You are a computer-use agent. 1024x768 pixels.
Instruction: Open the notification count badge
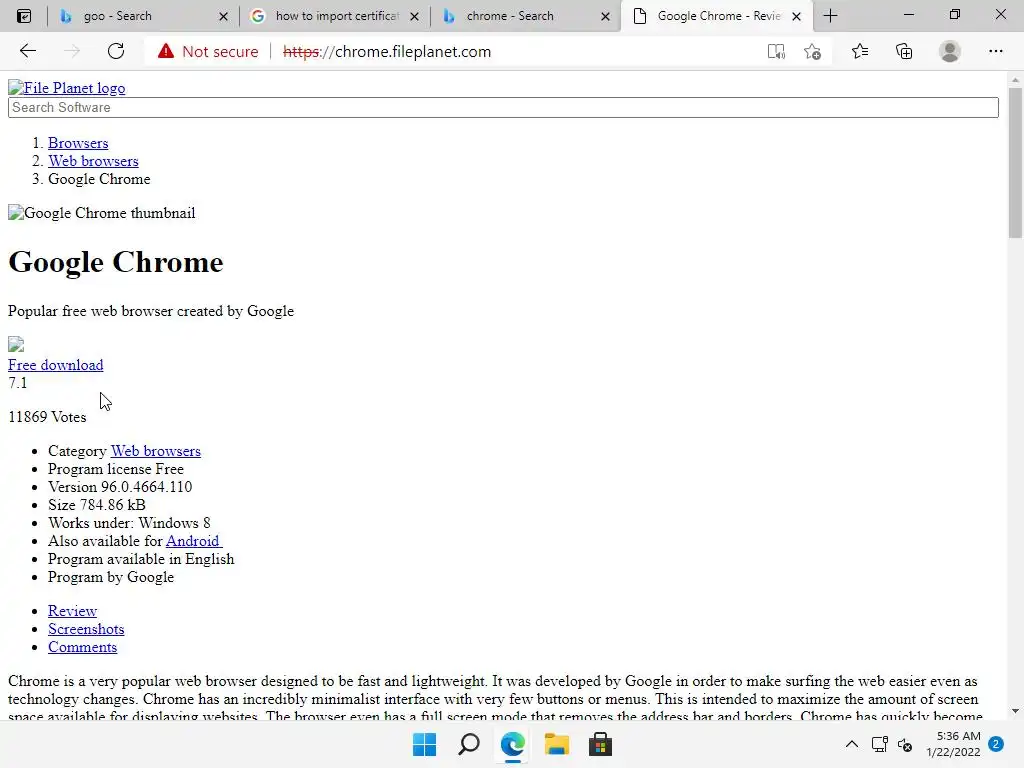click(x=996, y=744)
